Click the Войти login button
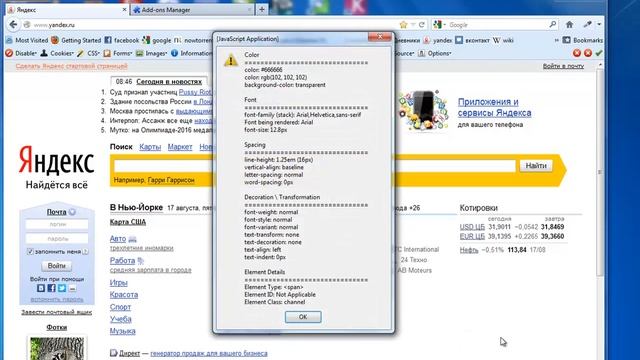The image size is (640, 360). [56, 266]
